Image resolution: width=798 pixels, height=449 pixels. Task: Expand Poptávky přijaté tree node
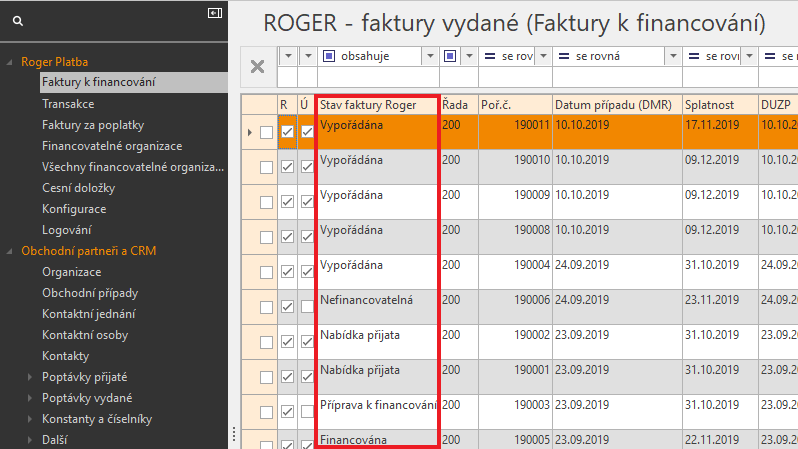click(30, 377)
